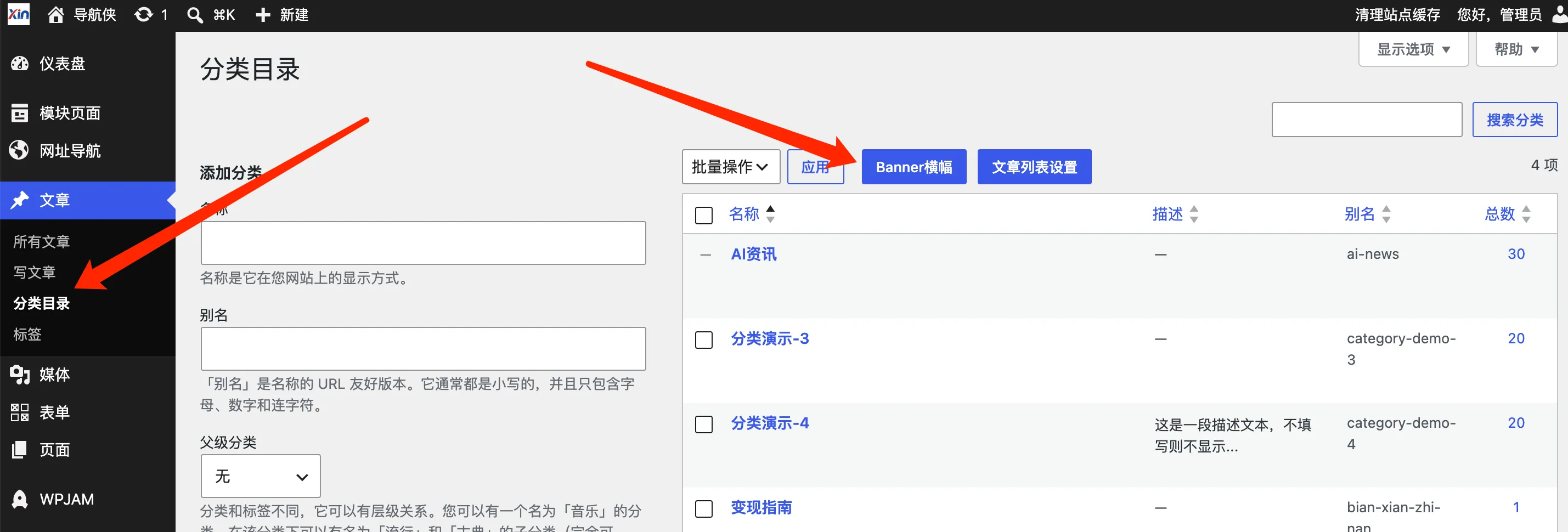This screenshot has height=532, width=1568.
Task: Open the 分类演示-3 category link
Action: 770,339
